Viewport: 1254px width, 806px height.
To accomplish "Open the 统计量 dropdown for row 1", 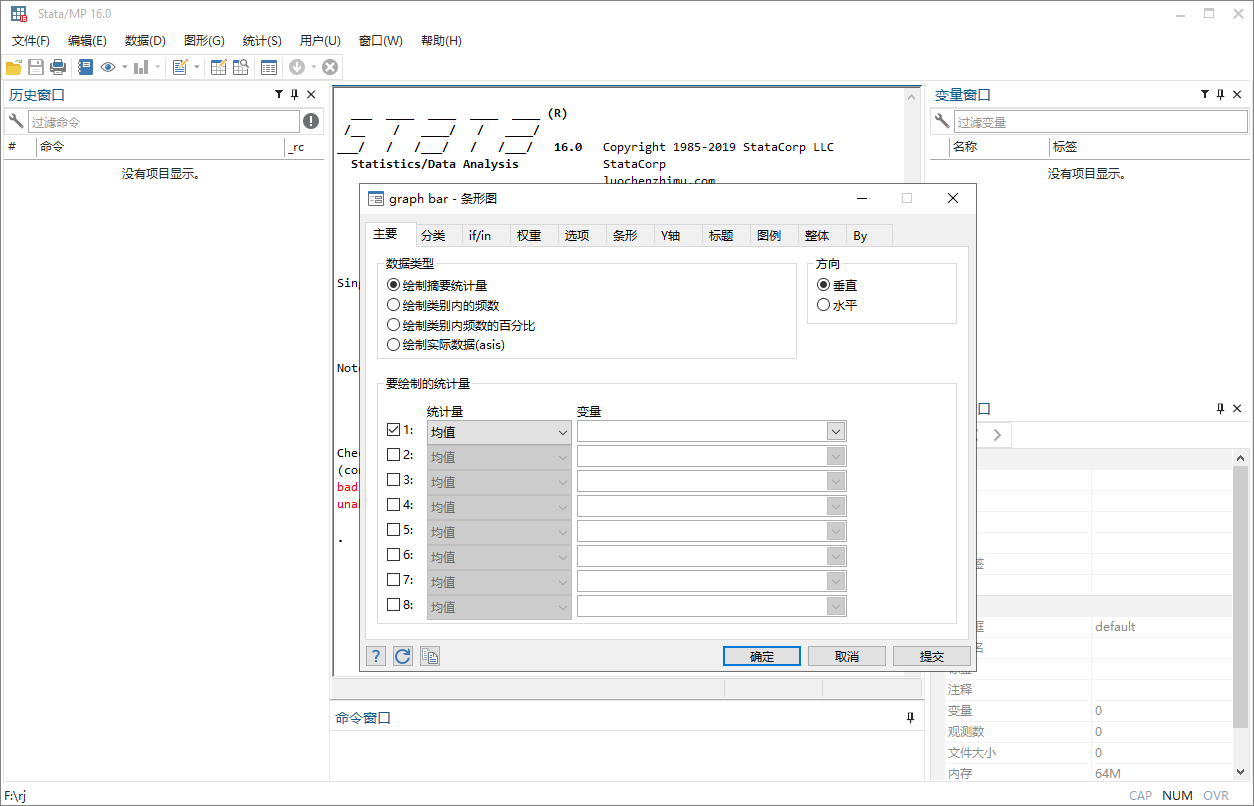I will (564, 430).
